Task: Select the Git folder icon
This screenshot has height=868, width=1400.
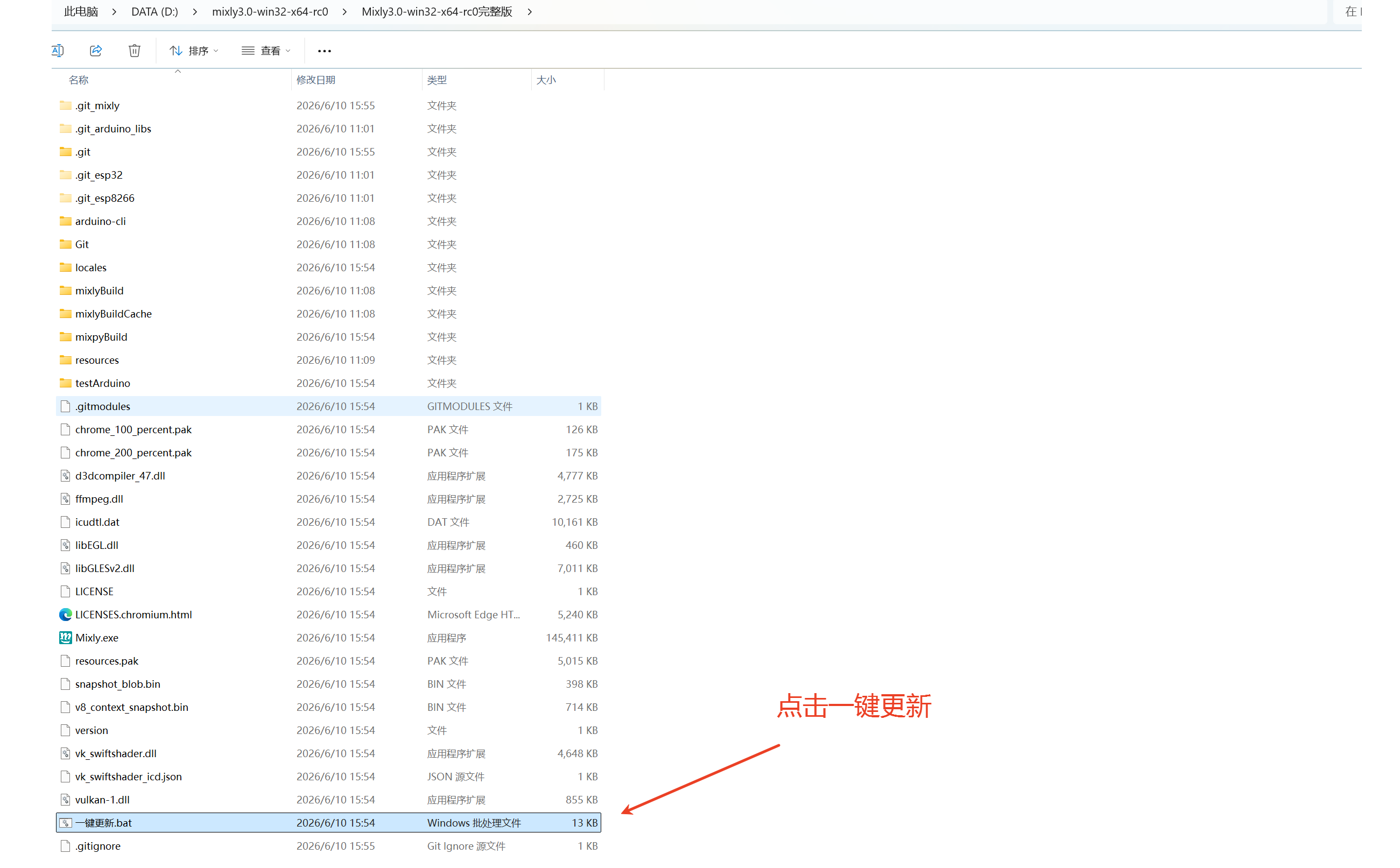Action: pos(66,244)
